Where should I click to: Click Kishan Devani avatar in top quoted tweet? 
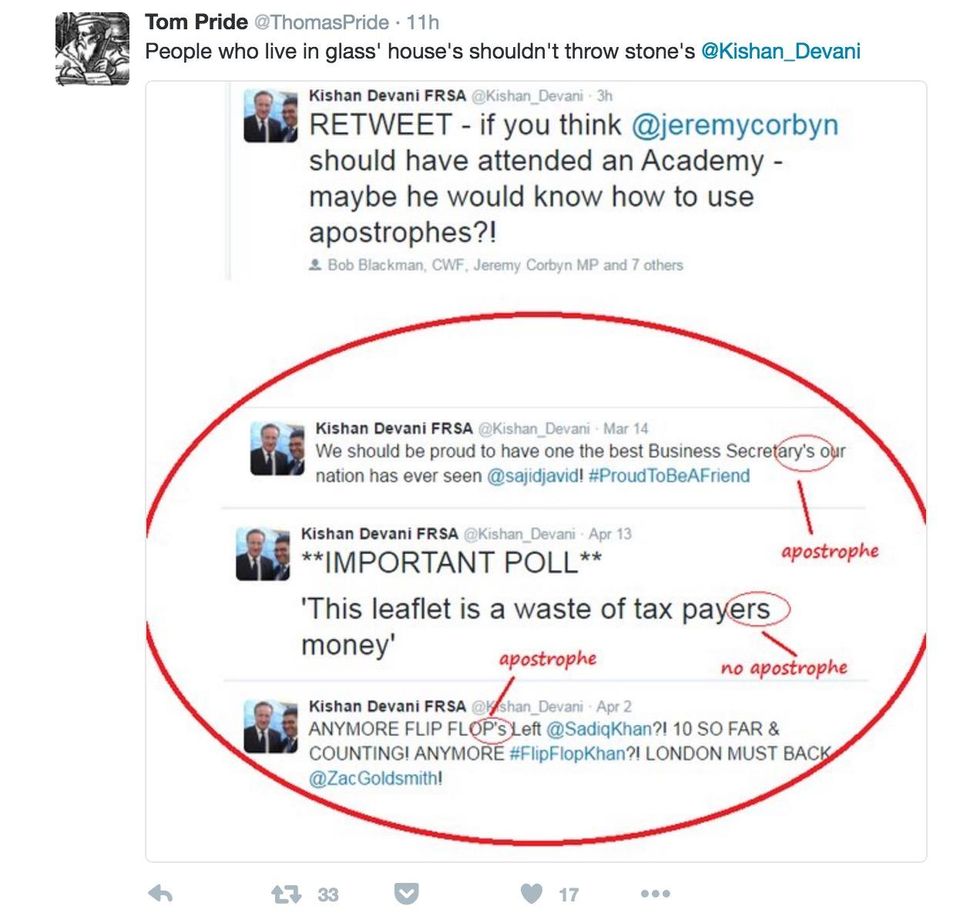tap(271, 116)
